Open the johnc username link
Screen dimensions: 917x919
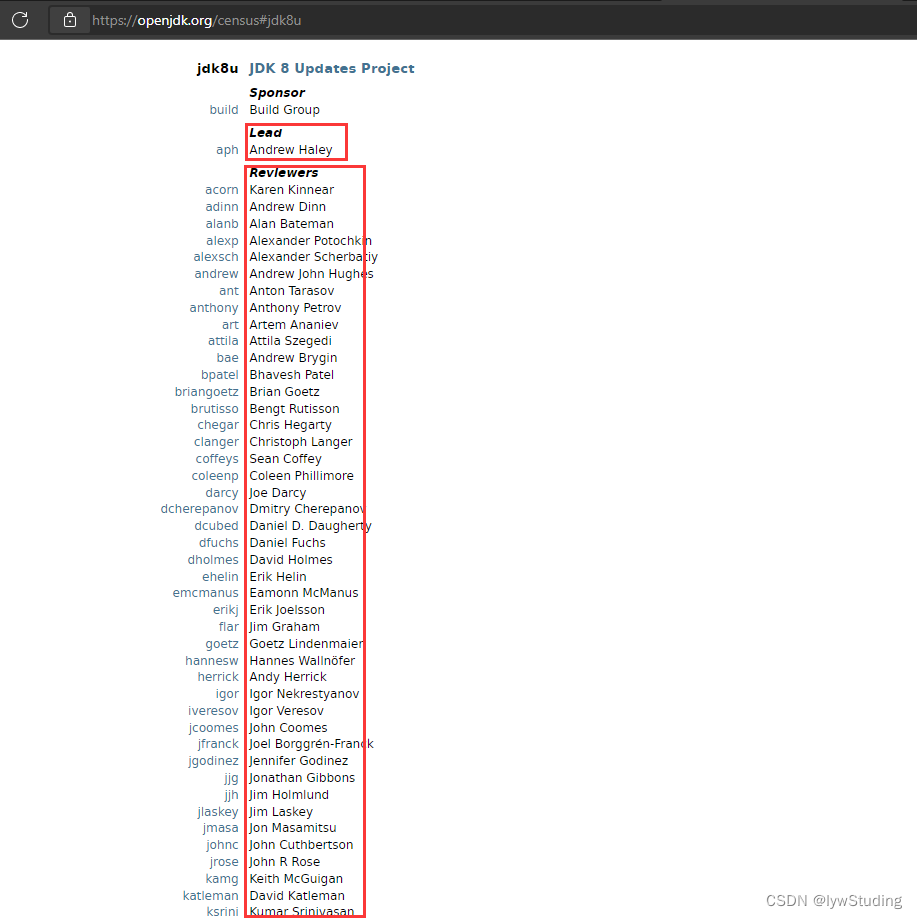click(x=222, y=845)
